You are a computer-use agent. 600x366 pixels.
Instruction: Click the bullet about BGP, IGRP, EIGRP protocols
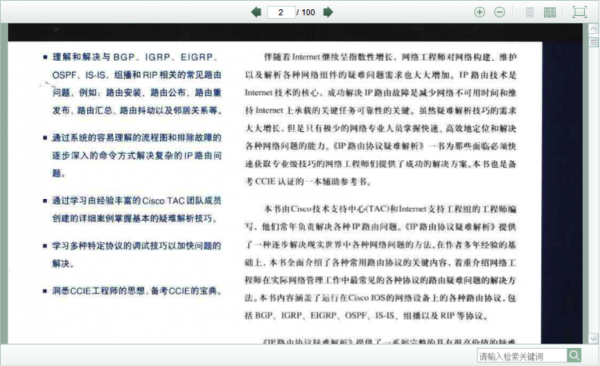point(132,84)
